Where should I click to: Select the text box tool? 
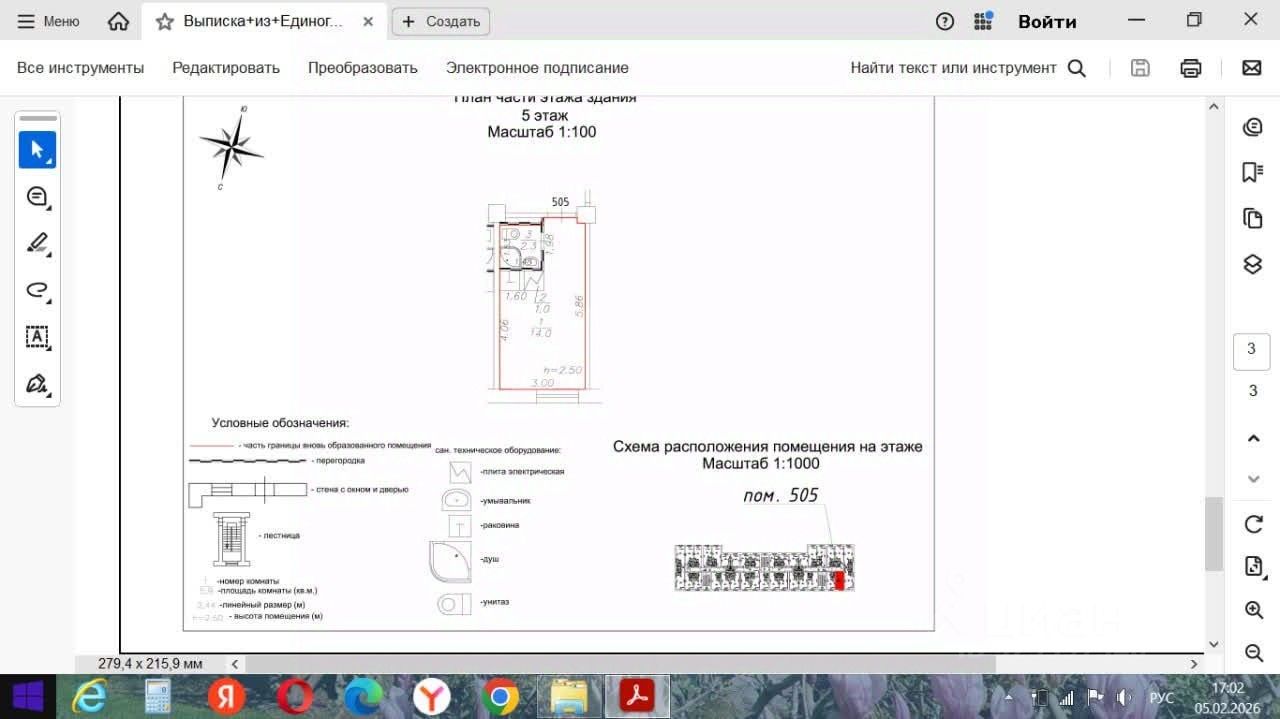pos(37,337)
